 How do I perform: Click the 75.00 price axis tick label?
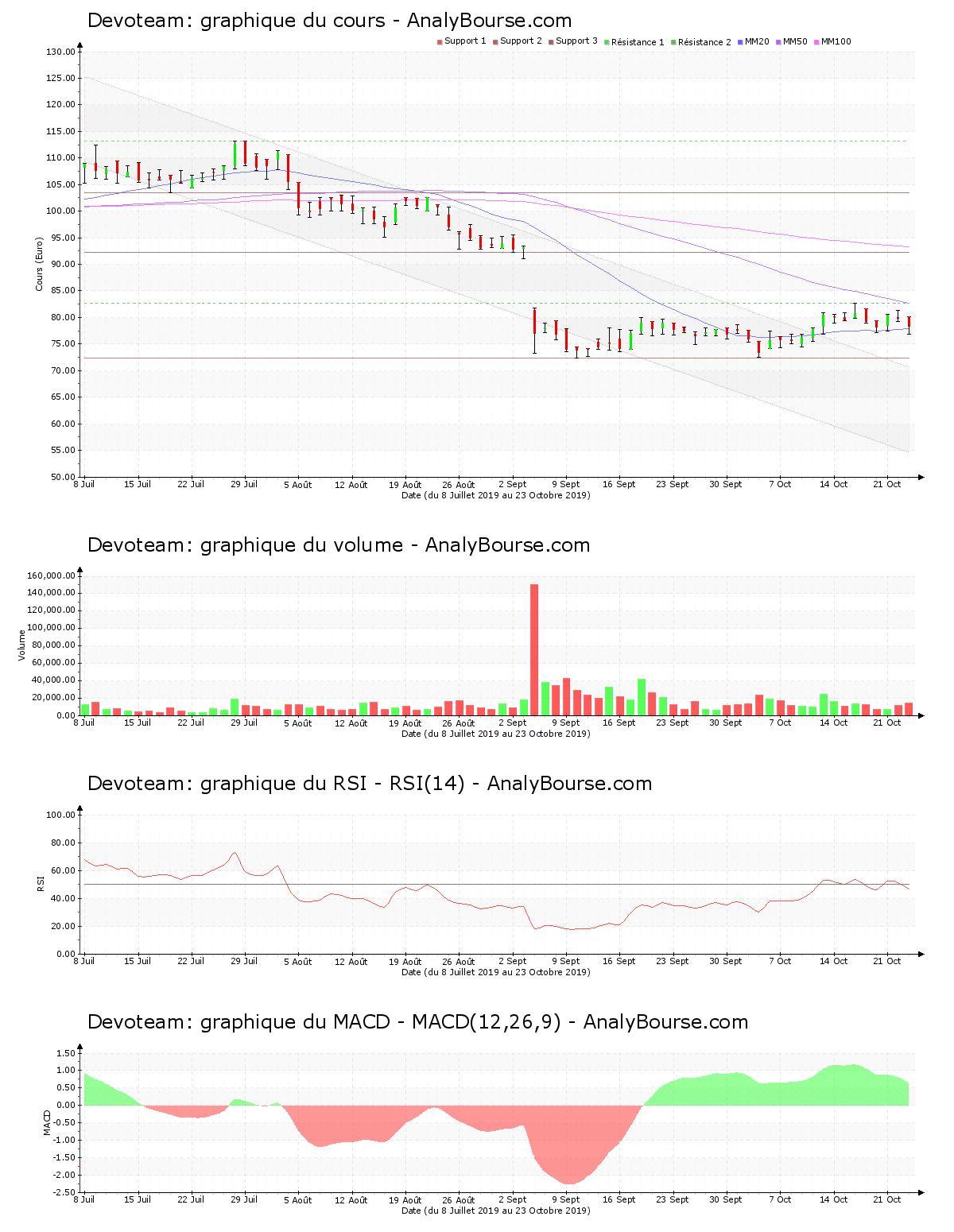pos(64,344)
